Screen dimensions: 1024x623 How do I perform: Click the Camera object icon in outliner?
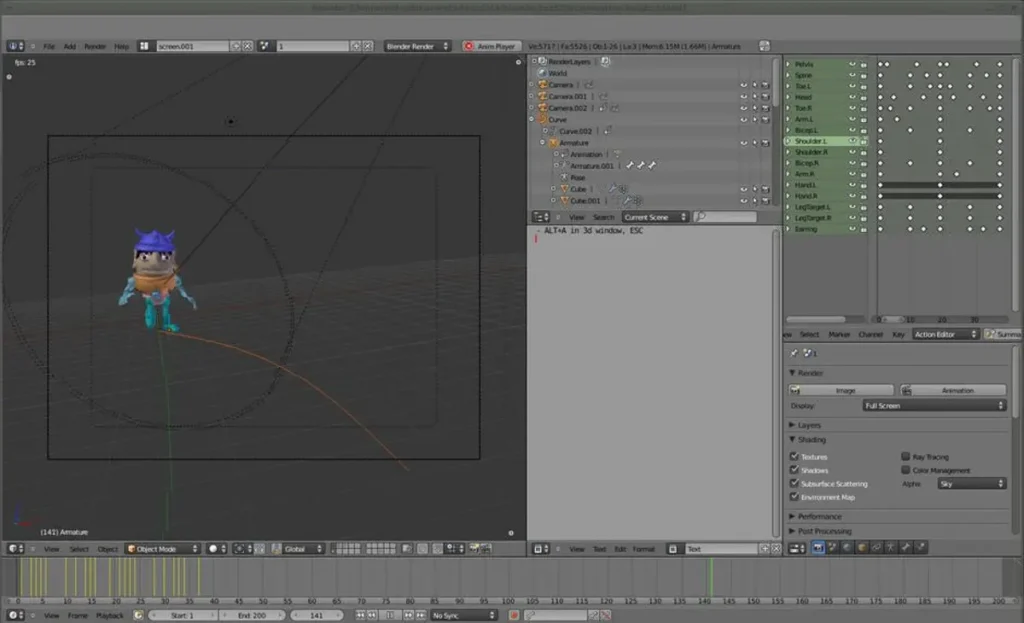coord(542,85)
